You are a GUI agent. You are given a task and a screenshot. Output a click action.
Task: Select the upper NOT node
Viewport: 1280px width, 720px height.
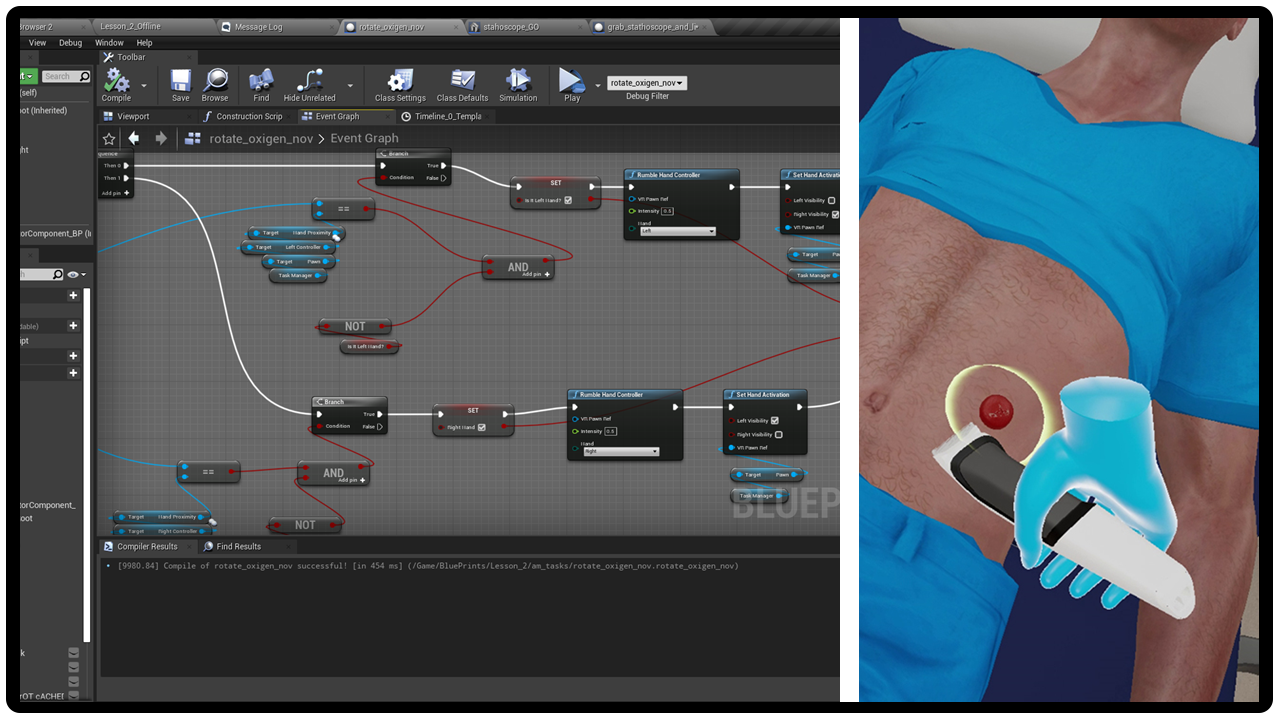[x=355, y=326]
